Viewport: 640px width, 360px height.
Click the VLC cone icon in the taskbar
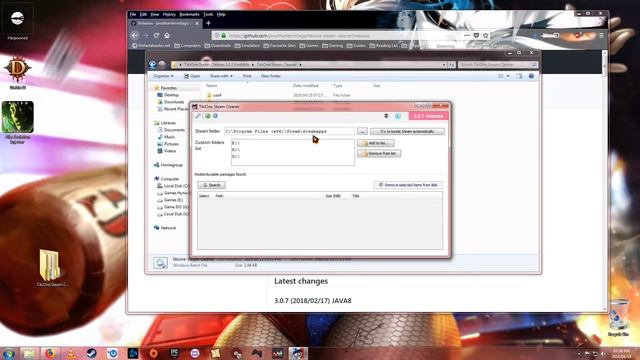pos(71,353)
